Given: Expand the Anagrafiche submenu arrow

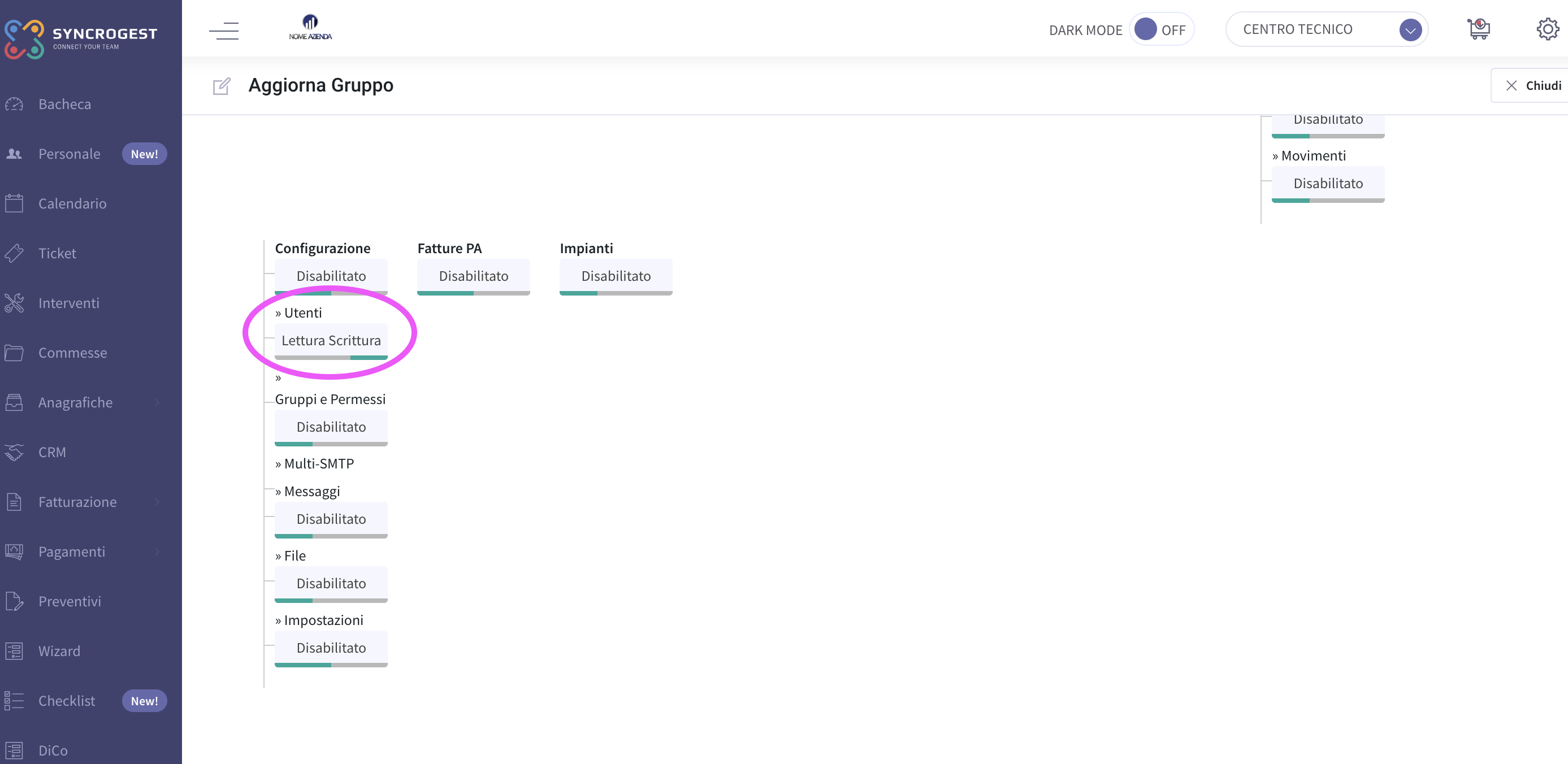Looking at the screenshot, I should [x=157, y=402].
